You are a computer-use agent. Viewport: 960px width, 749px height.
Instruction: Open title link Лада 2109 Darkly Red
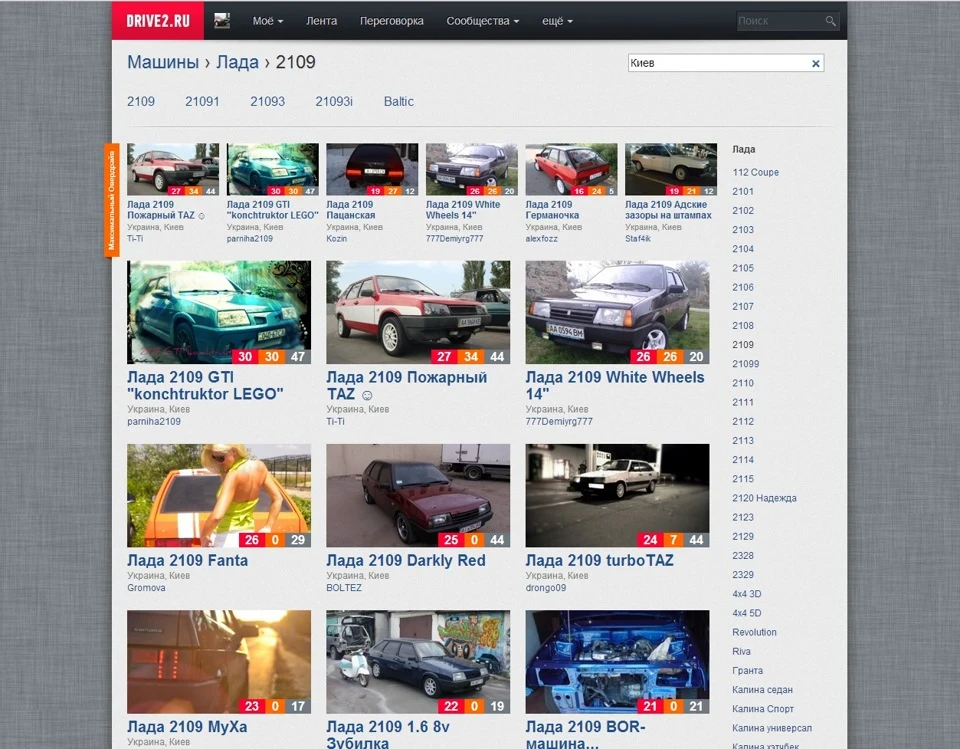click(406, 560)
